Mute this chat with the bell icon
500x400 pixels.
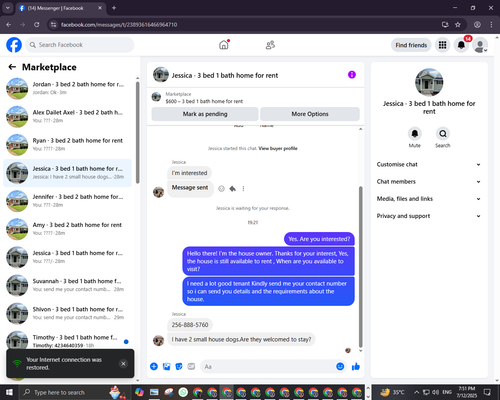(x=415, y=134)
